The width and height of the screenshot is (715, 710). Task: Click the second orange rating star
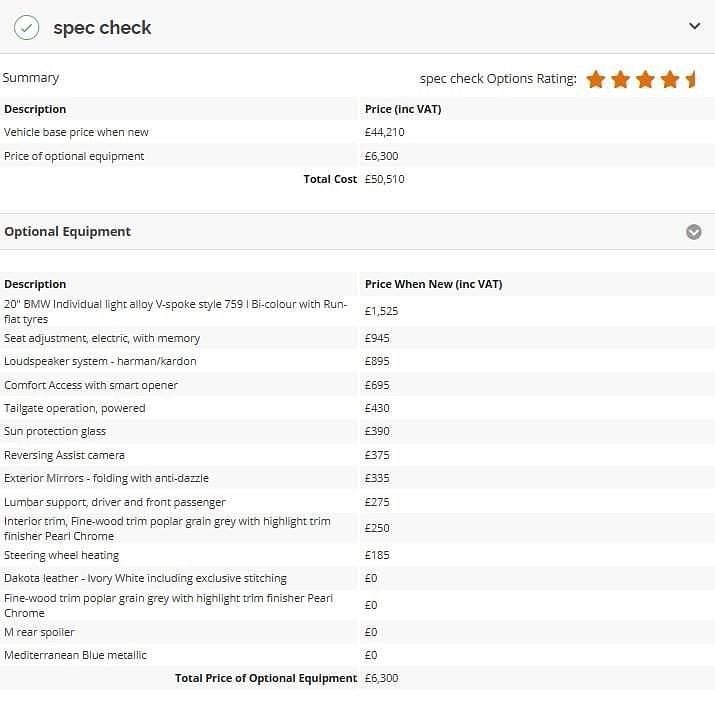click(621, 79)
